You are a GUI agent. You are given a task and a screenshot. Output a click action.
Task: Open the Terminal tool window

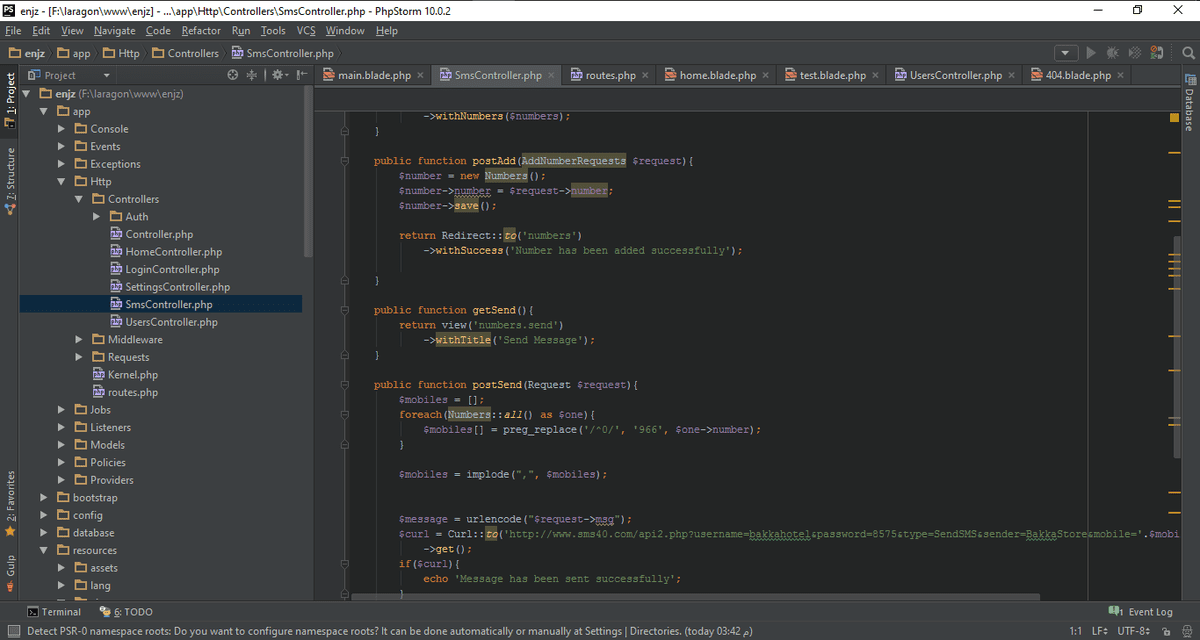pos(54,612)
